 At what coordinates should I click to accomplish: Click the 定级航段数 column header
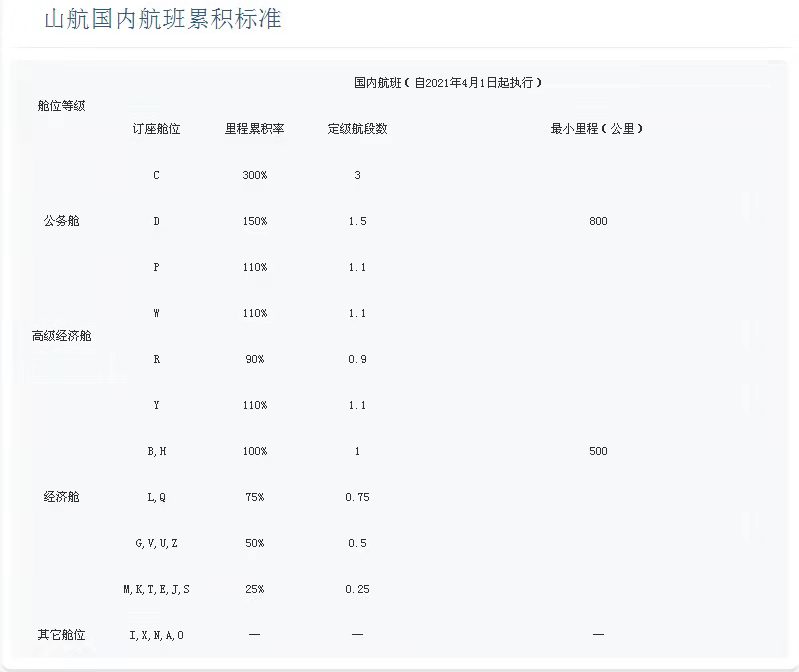(357, 129)
